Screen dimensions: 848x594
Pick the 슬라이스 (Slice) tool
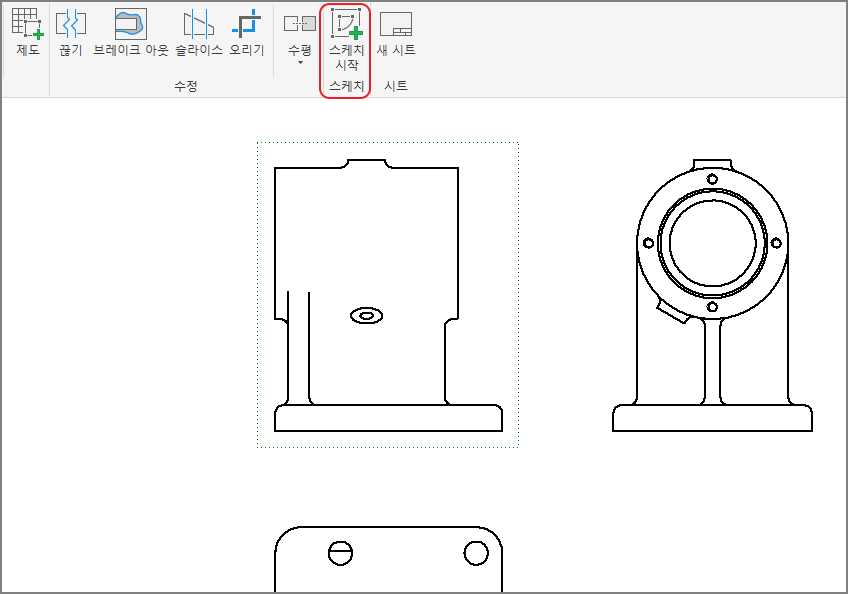[198, 32]
